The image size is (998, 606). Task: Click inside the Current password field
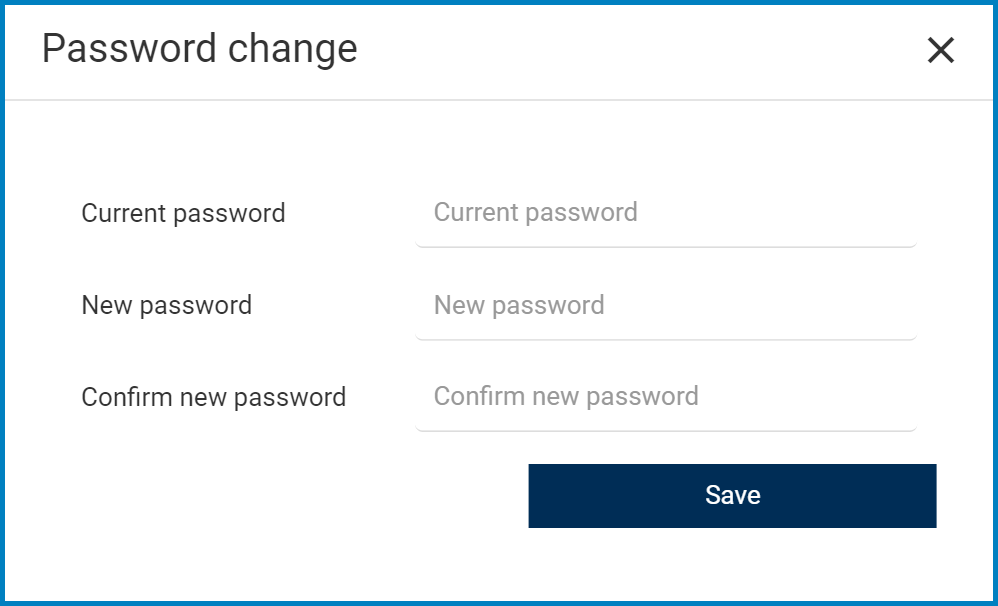665,212
